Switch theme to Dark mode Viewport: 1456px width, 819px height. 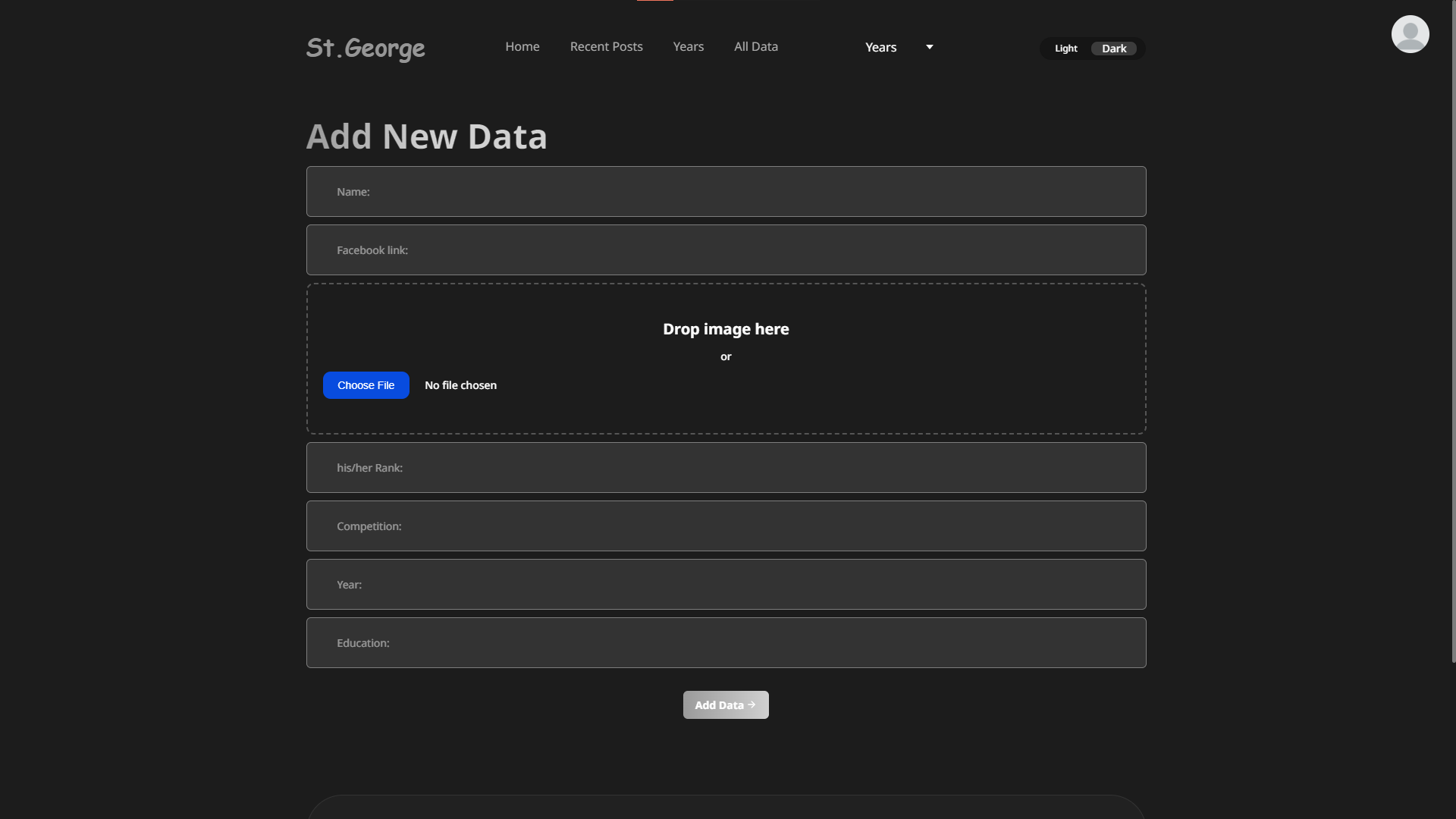coord(1113,49)
